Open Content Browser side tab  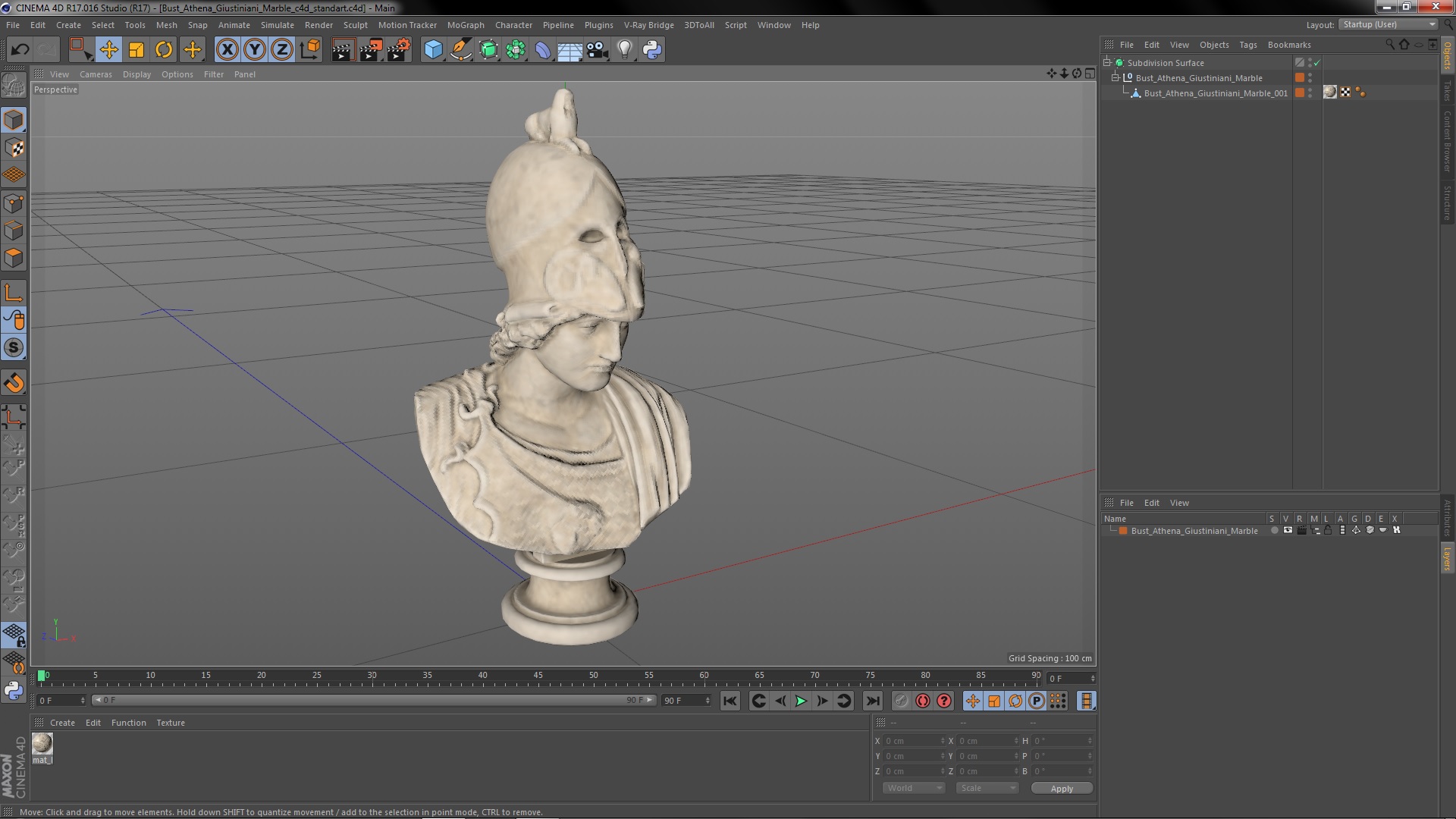tap(1448, 141)
